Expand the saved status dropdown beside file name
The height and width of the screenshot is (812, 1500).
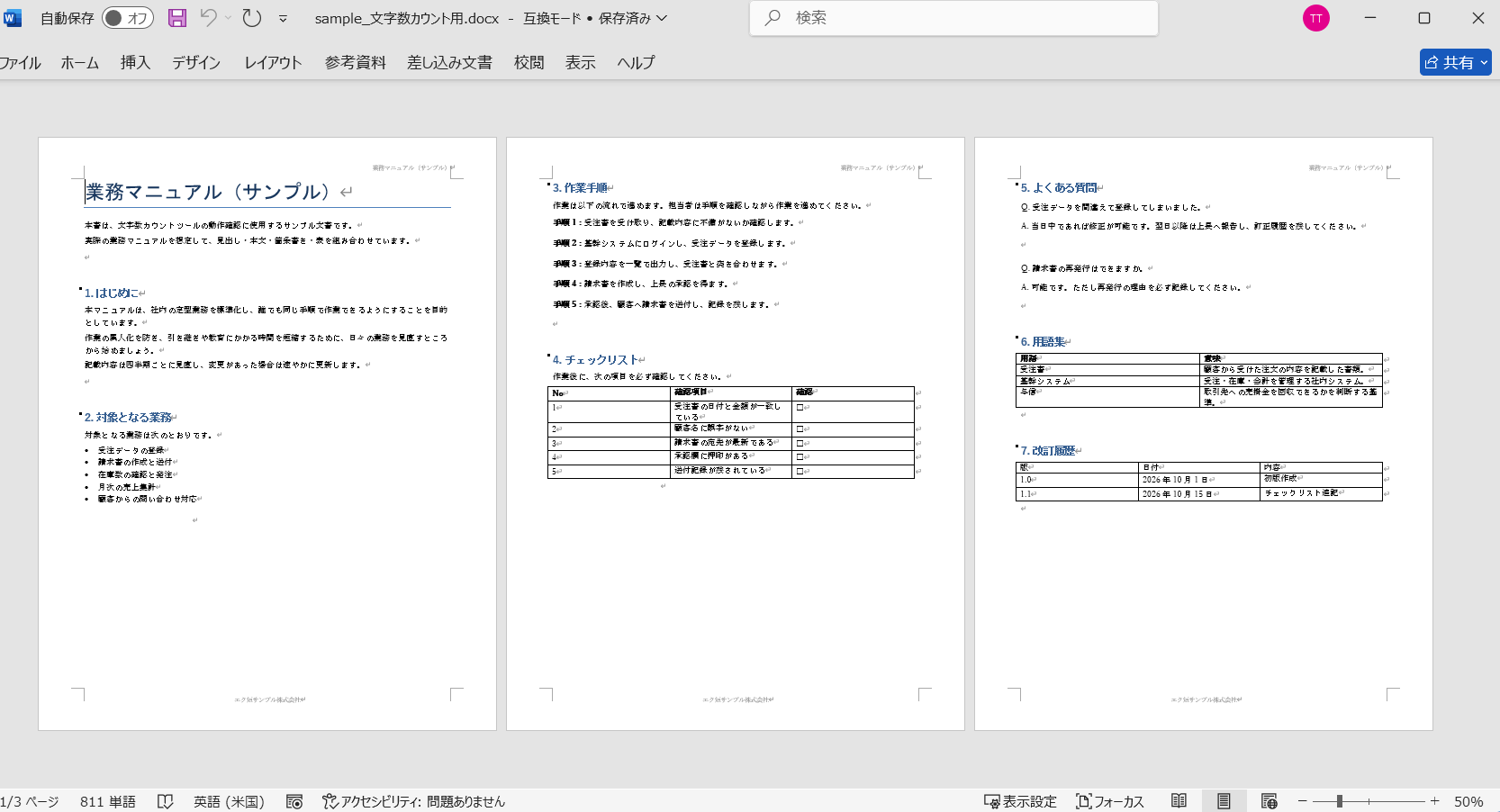pos(662,18)
